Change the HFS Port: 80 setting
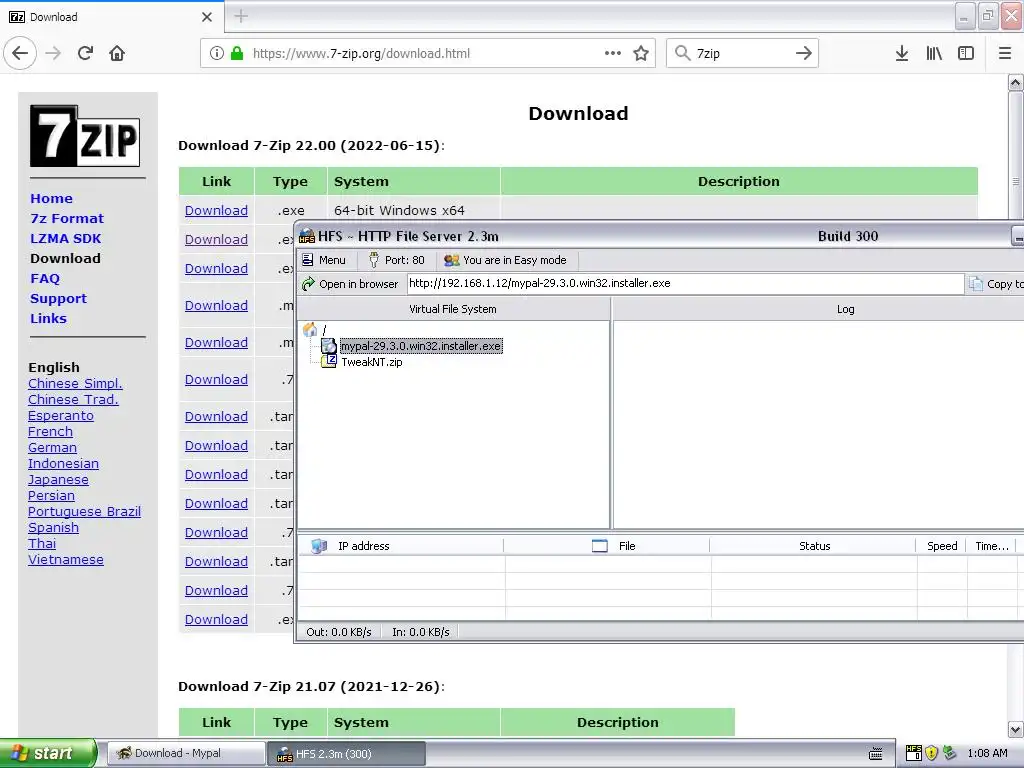1024x768 pixels. 396,260
